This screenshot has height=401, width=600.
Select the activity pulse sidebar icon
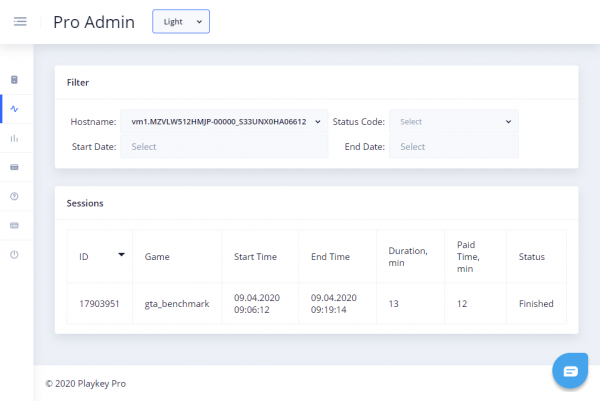point(14,109)
